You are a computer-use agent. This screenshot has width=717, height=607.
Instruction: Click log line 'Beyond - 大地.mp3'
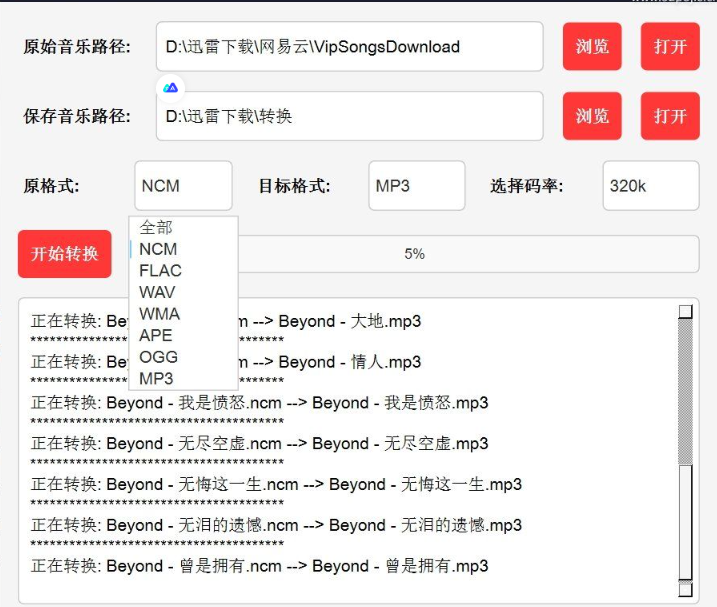pos(350,321)
